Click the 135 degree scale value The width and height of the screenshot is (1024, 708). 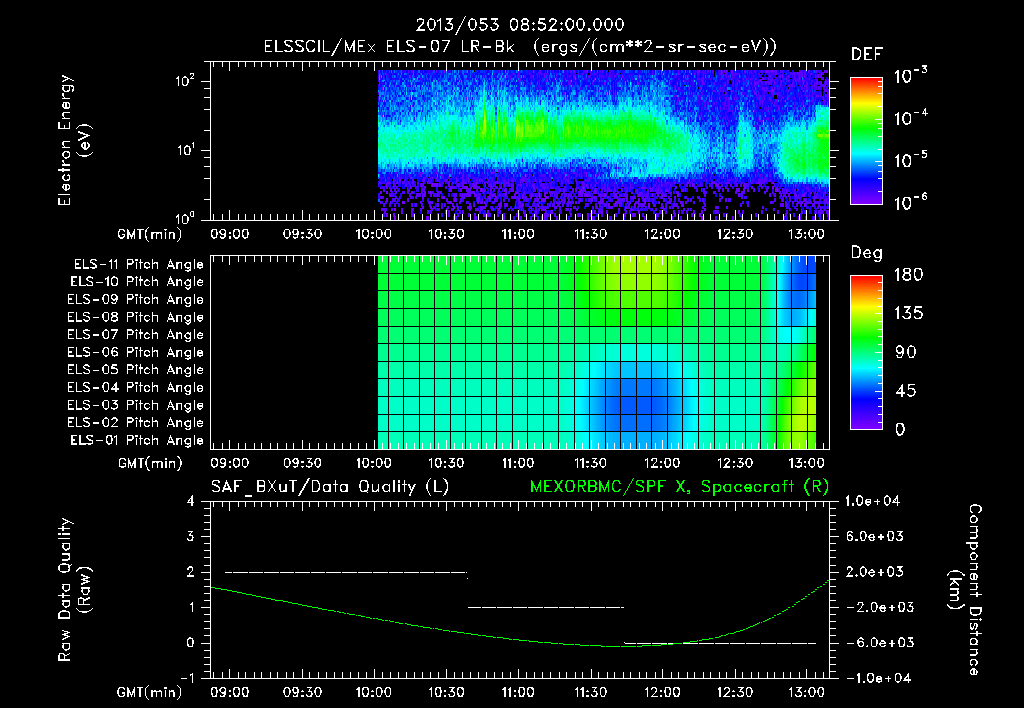(x=908, y=314)
